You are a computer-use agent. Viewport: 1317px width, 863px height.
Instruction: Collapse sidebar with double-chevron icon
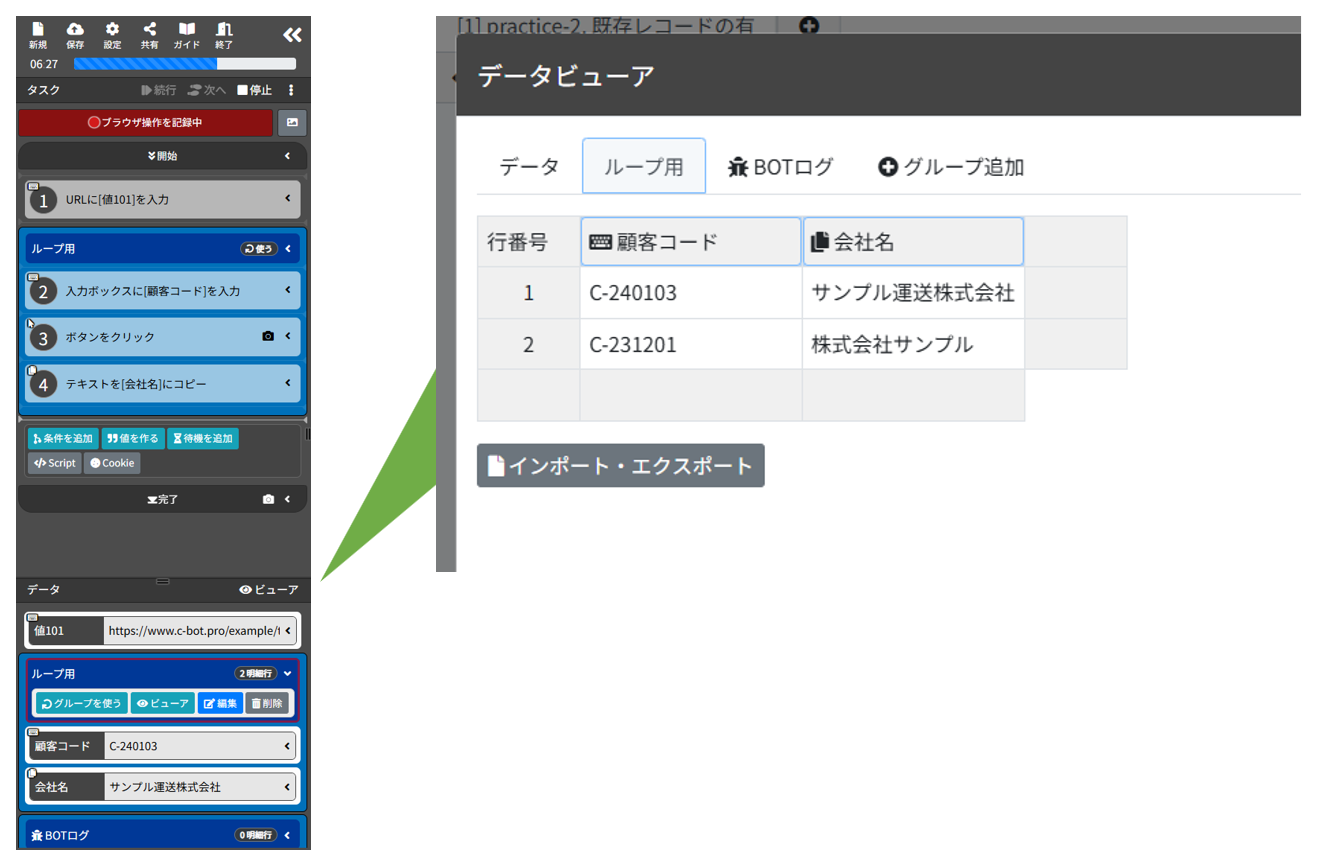tap(291, 35)
